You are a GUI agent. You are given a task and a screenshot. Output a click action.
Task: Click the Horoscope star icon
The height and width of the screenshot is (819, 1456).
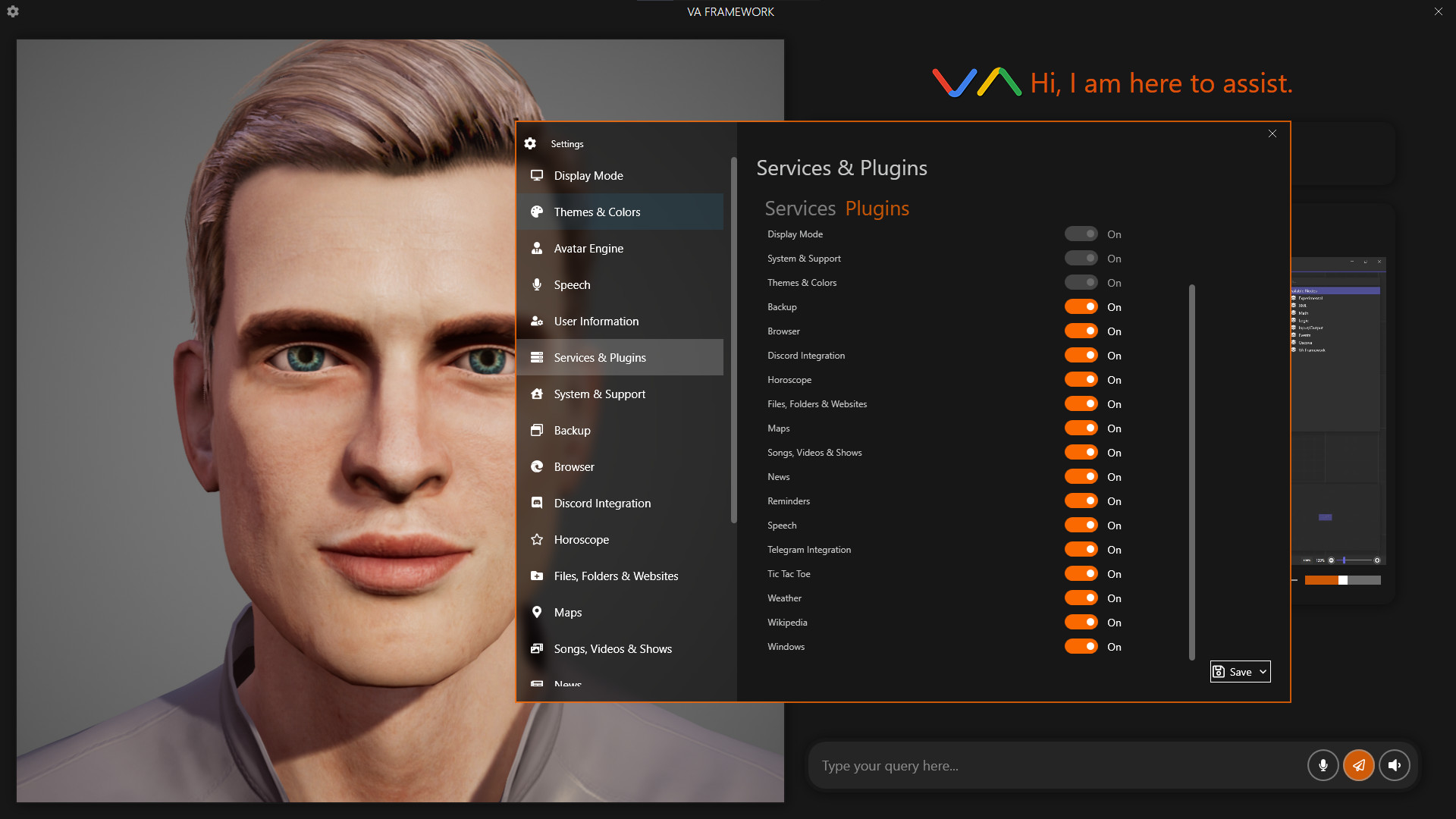click(x=537, y=539)
